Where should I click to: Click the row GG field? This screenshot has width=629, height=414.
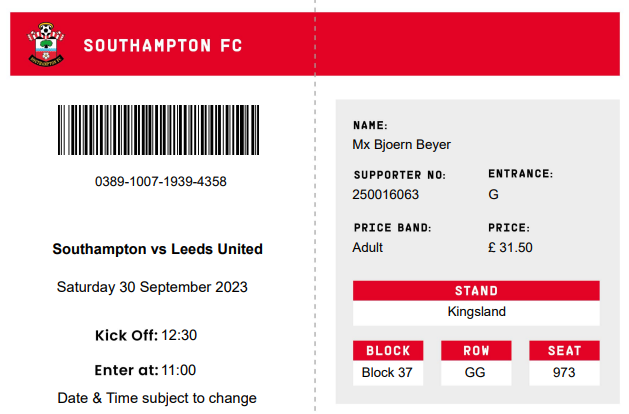476,373
